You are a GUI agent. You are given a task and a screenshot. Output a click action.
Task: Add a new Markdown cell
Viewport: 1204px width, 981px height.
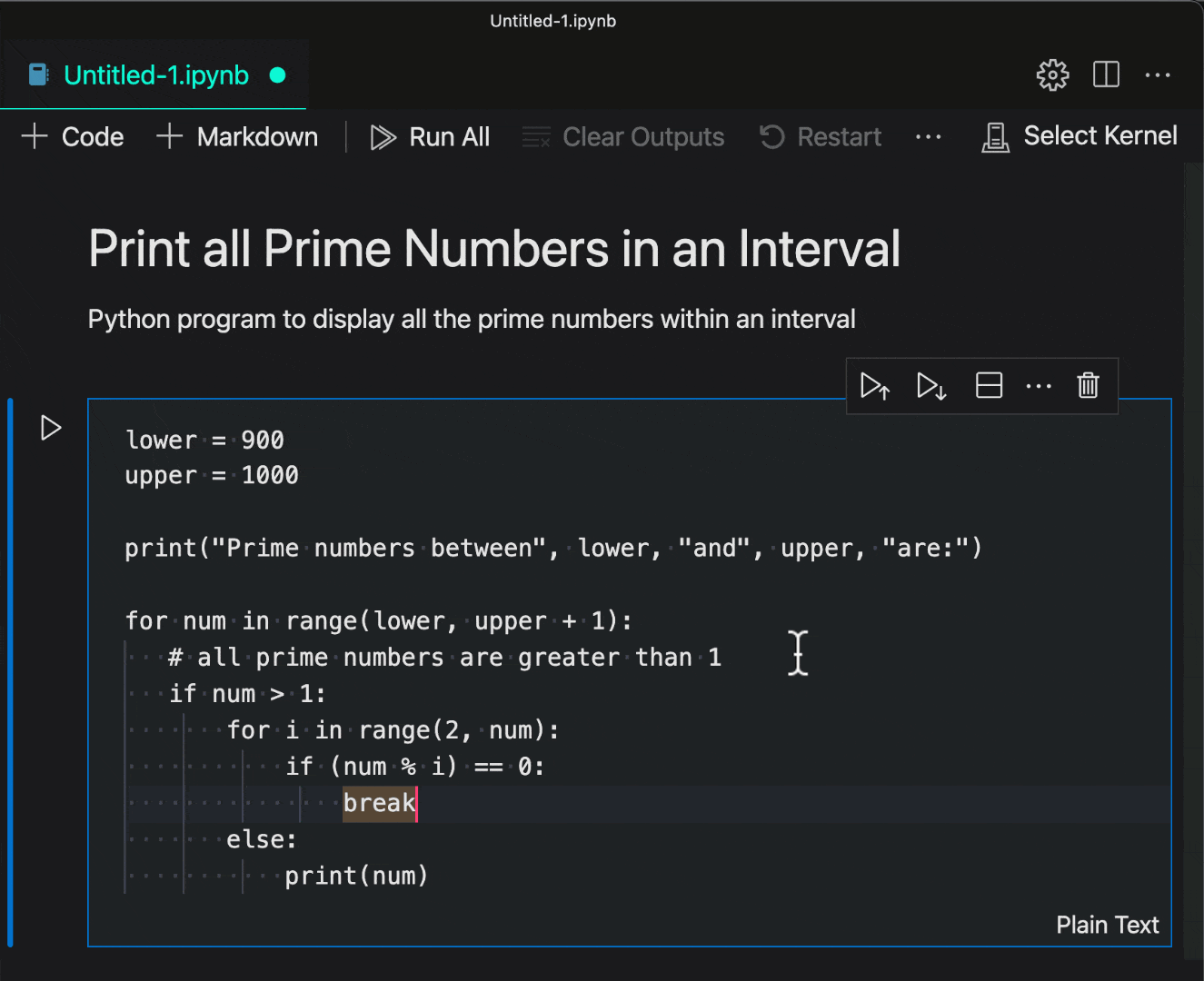pyautogui.click(x=237, y=137)
